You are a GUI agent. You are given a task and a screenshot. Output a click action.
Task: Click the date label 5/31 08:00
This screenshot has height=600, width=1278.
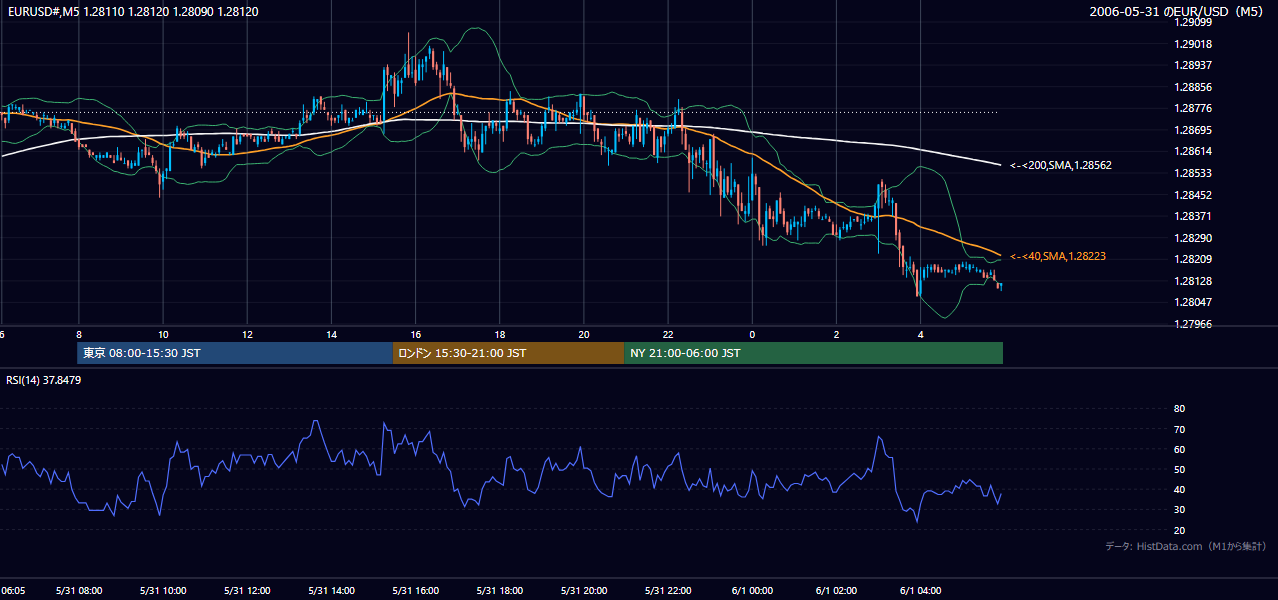(78, 591)
